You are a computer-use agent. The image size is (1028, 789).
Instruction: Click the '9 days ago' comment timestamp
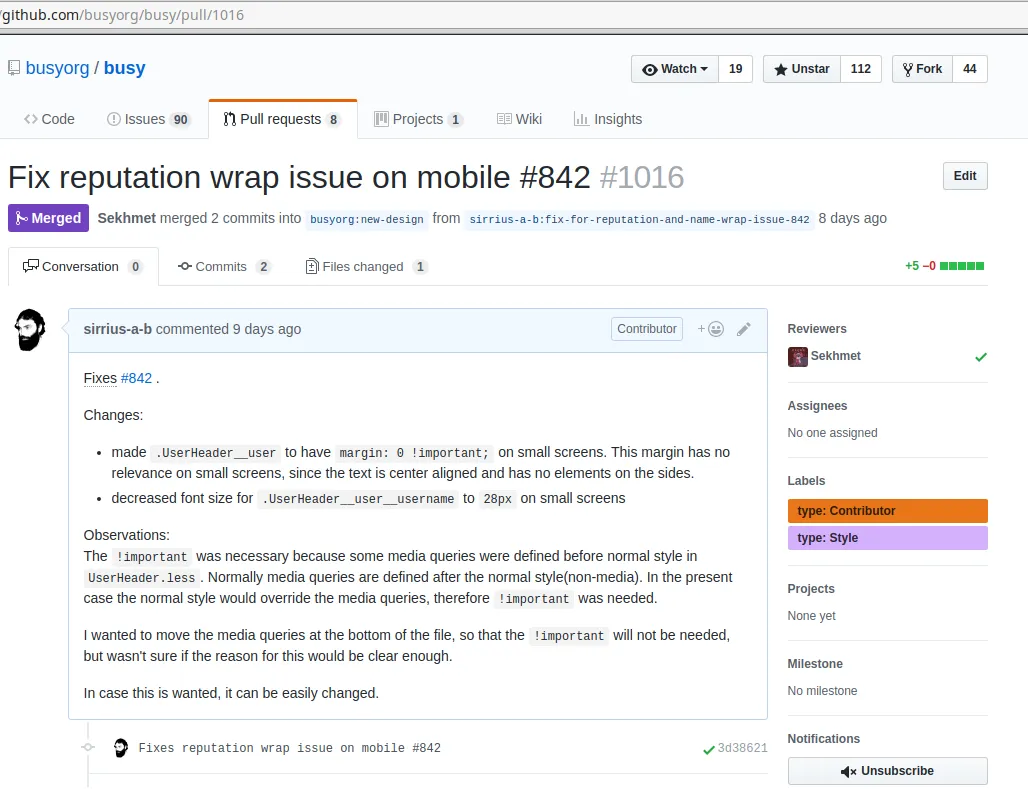pos(267,329)
